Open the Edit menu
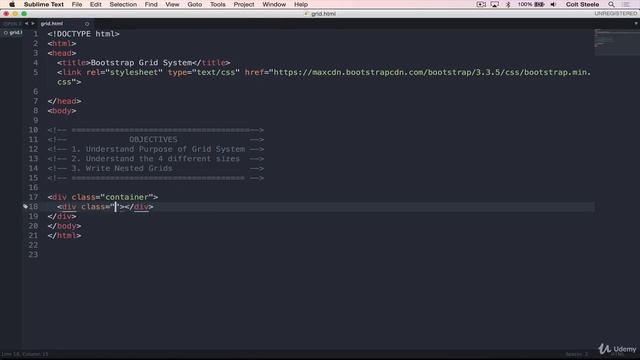This screenshot has height=360, width=640. [x=96, y=4]
